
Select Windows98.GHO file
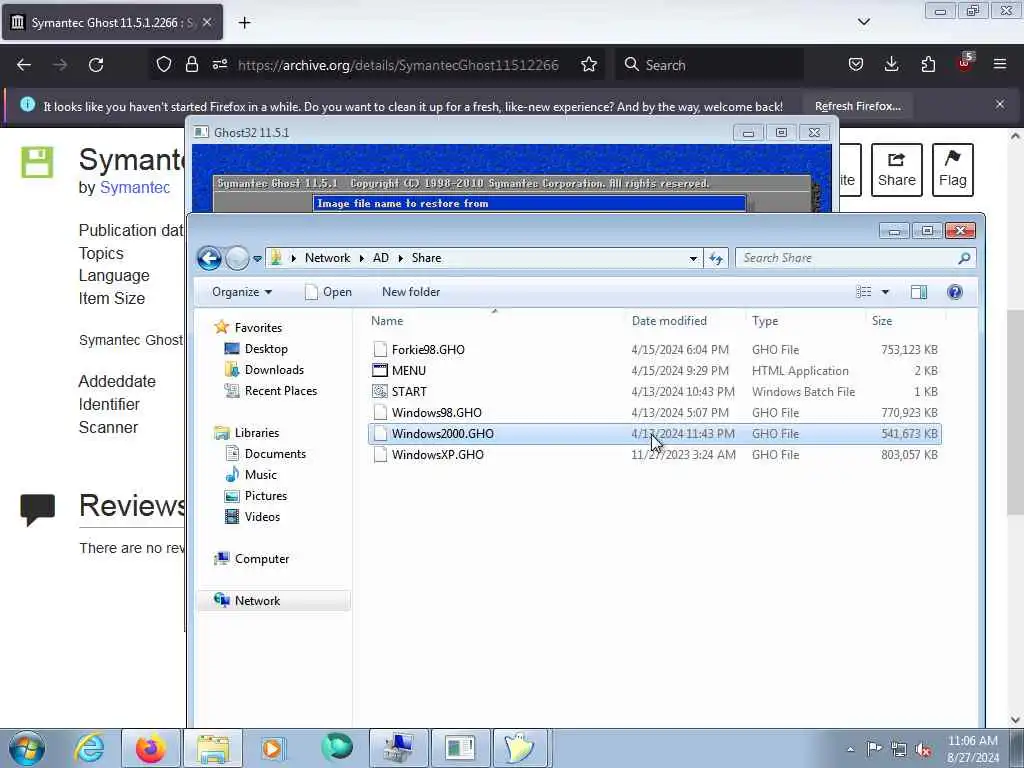click(654, 413)
